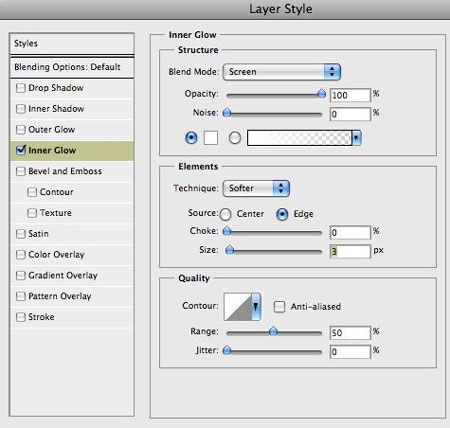Select the gradient radio button
Viewport: 450px width, 428px height.
pyautogui.click(x=235, y=138)
